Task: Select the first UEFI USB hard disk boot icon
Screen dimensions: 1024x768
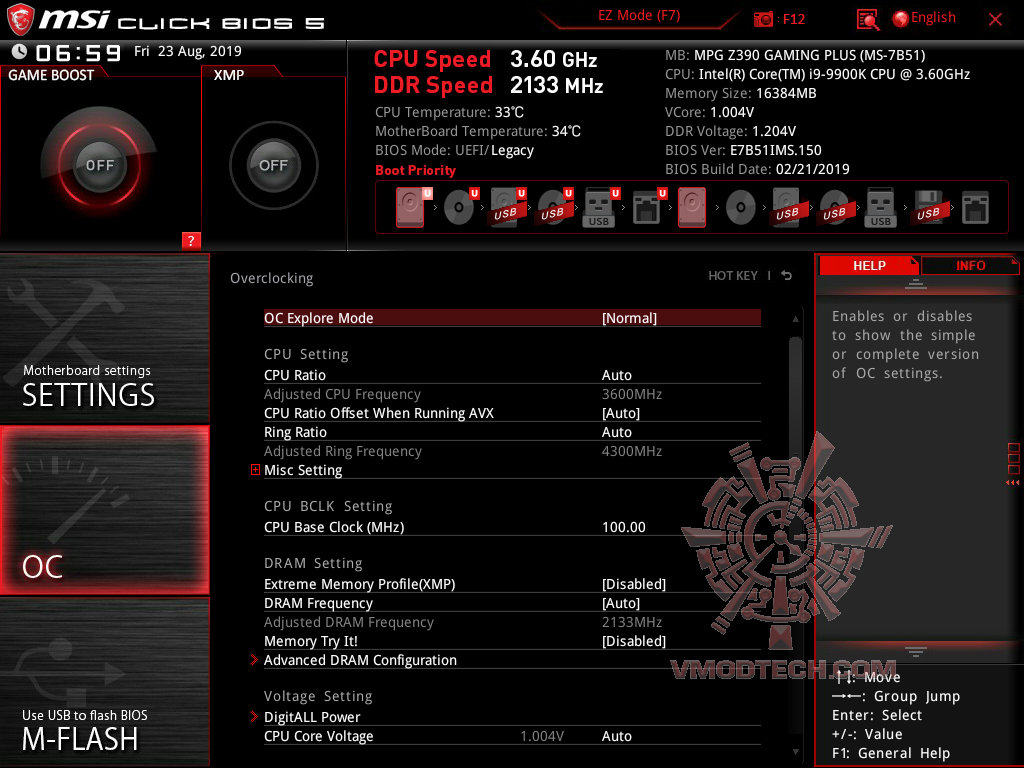Action: [507, 207]
